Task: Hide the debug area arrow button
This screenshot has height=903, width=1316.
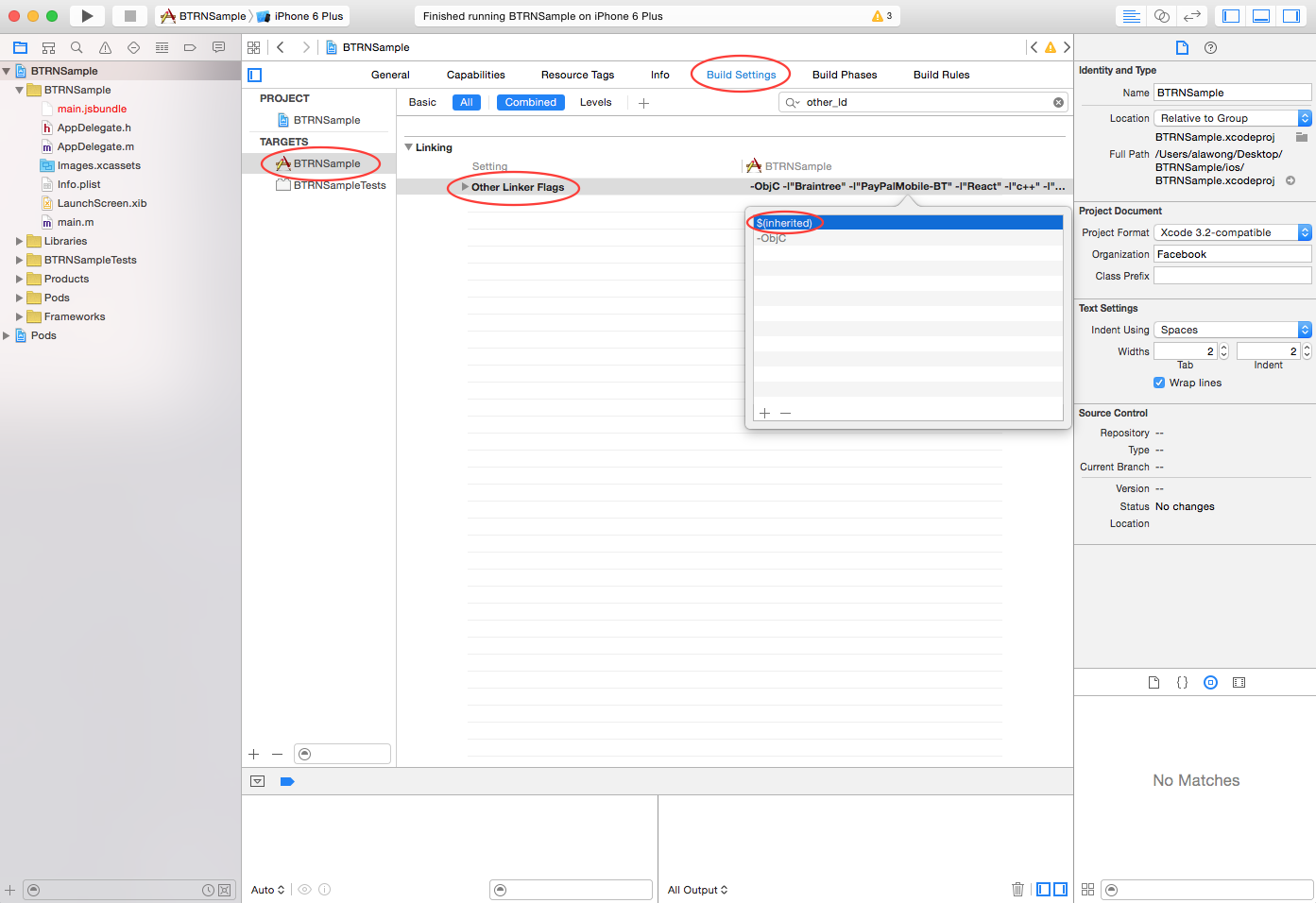Action: click(257, 781)
